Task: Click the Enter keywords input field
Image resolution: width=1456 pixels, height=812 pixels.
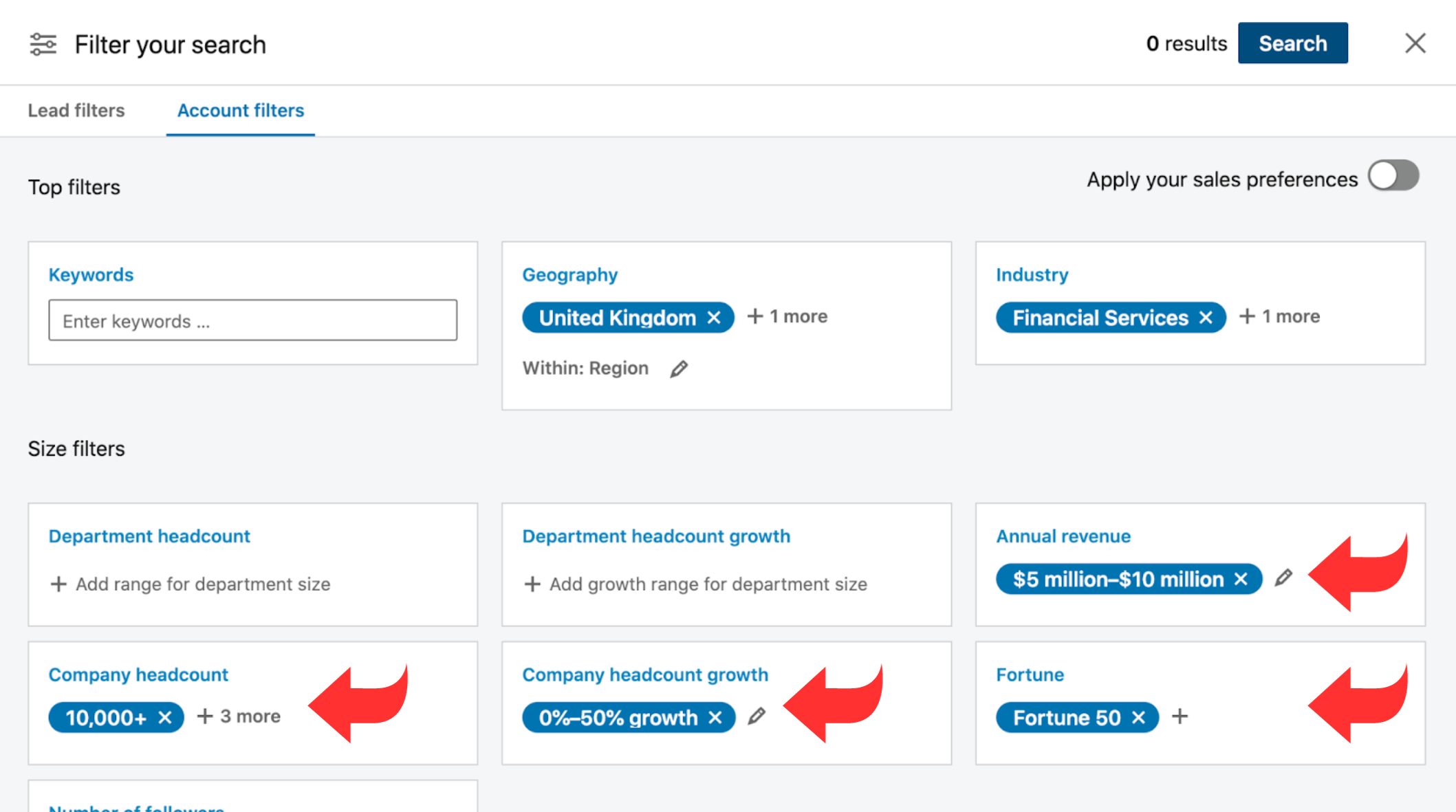Action: coord(252,320)
